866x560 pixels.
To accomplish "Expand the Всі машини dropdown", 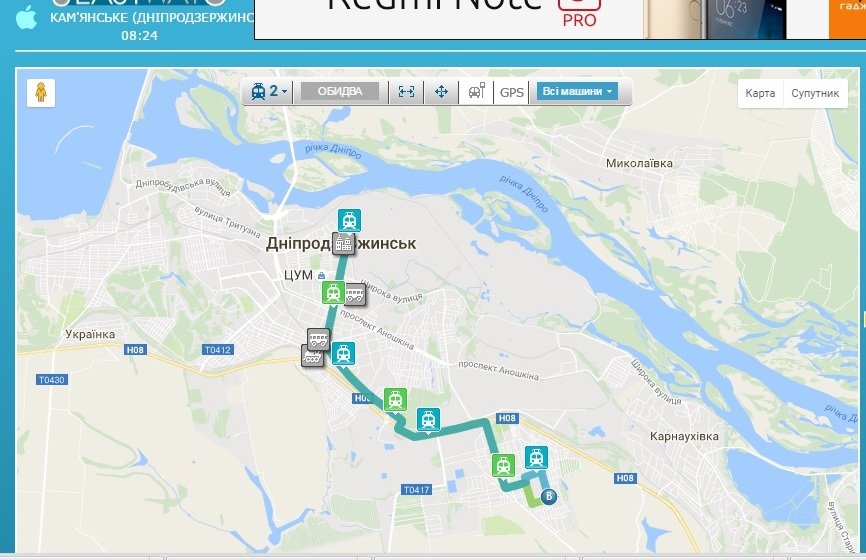I will [577, 92].
